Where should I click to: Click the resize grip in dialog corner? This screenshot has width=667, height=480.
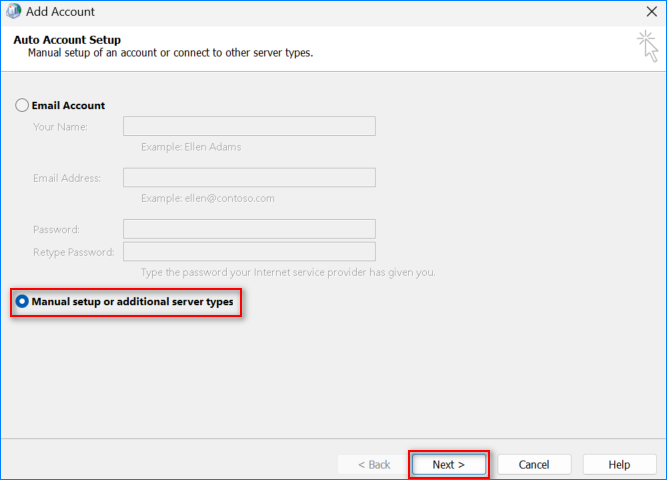point(660,474)
